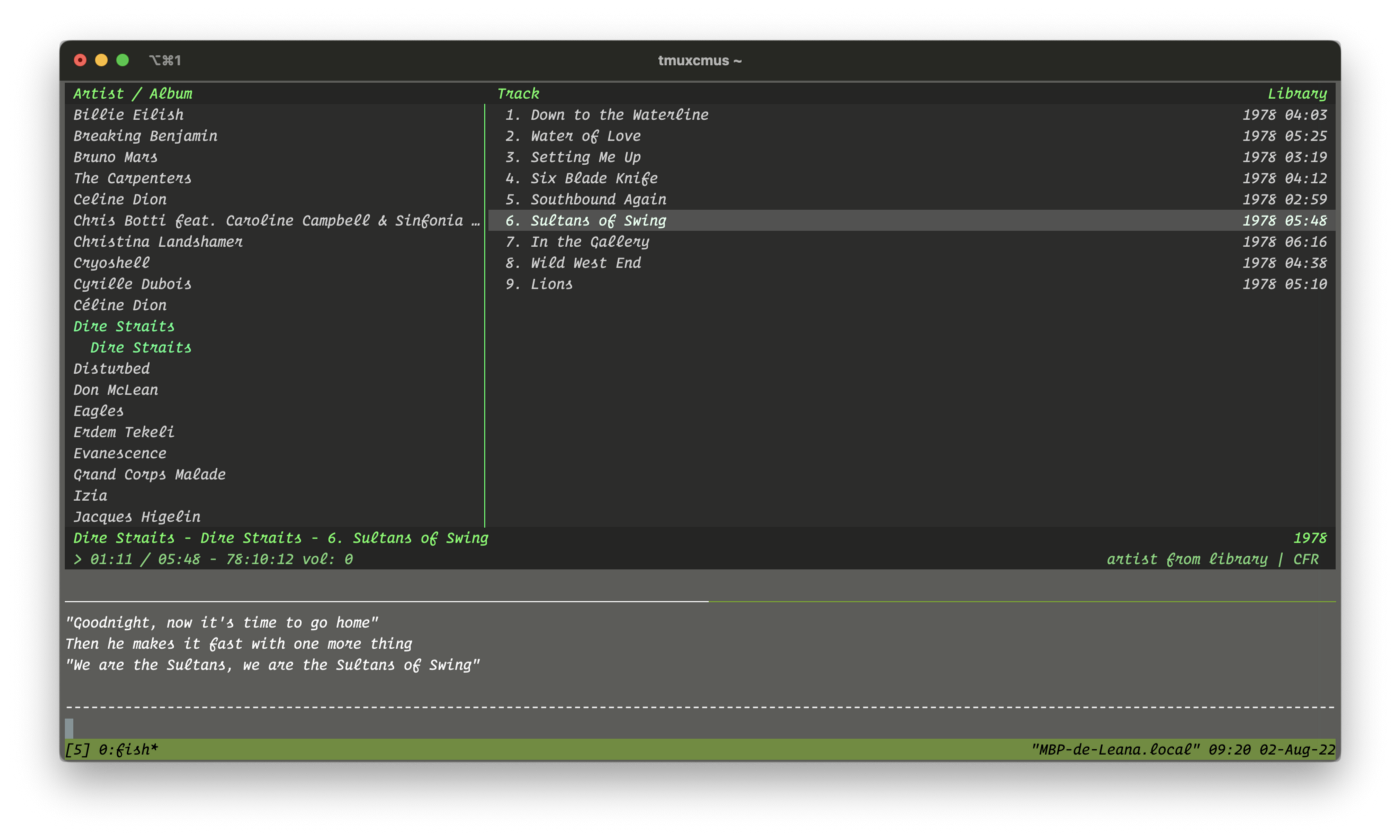This screenshot has height=840, width=1400.
Task: Click now-playing line Dire Straits - 6. Sultans of Swing
Action: coord(281,538)
